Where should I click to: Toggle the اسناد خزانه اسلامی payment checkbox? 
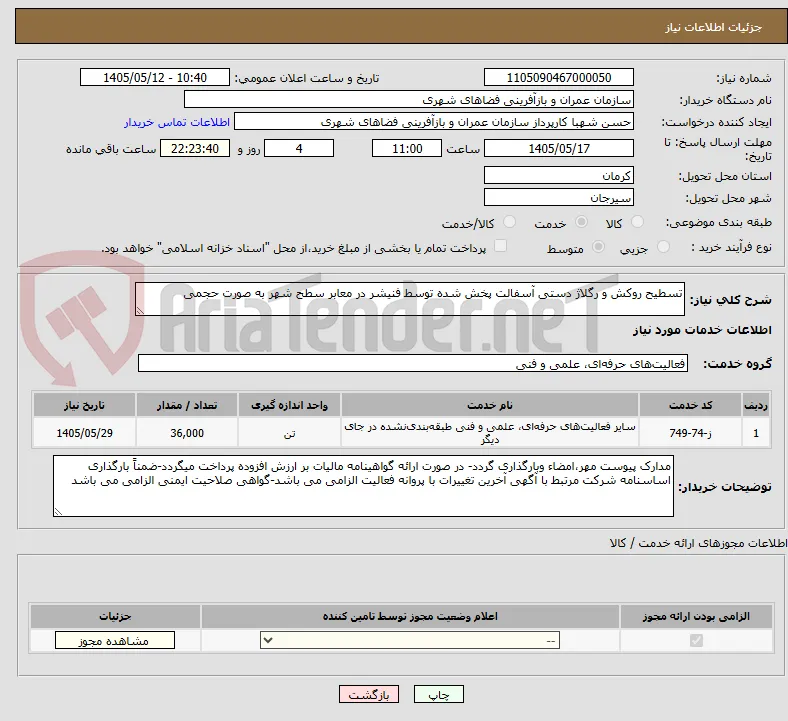(x=500, y=246)
